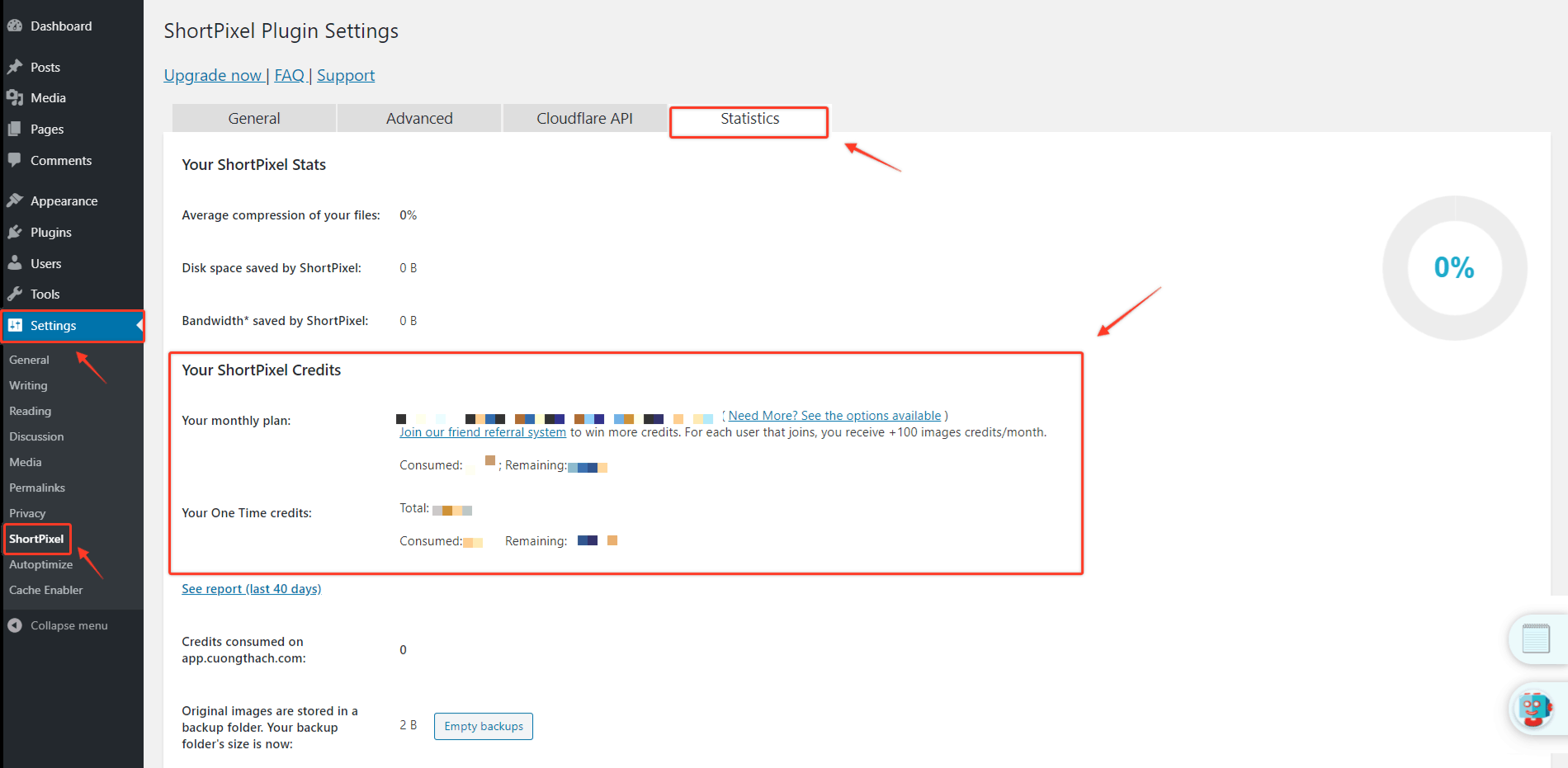This screenshot has height=768, width=1568.
Task: Click the Comments bubble icon
Action: click(15, 160)
